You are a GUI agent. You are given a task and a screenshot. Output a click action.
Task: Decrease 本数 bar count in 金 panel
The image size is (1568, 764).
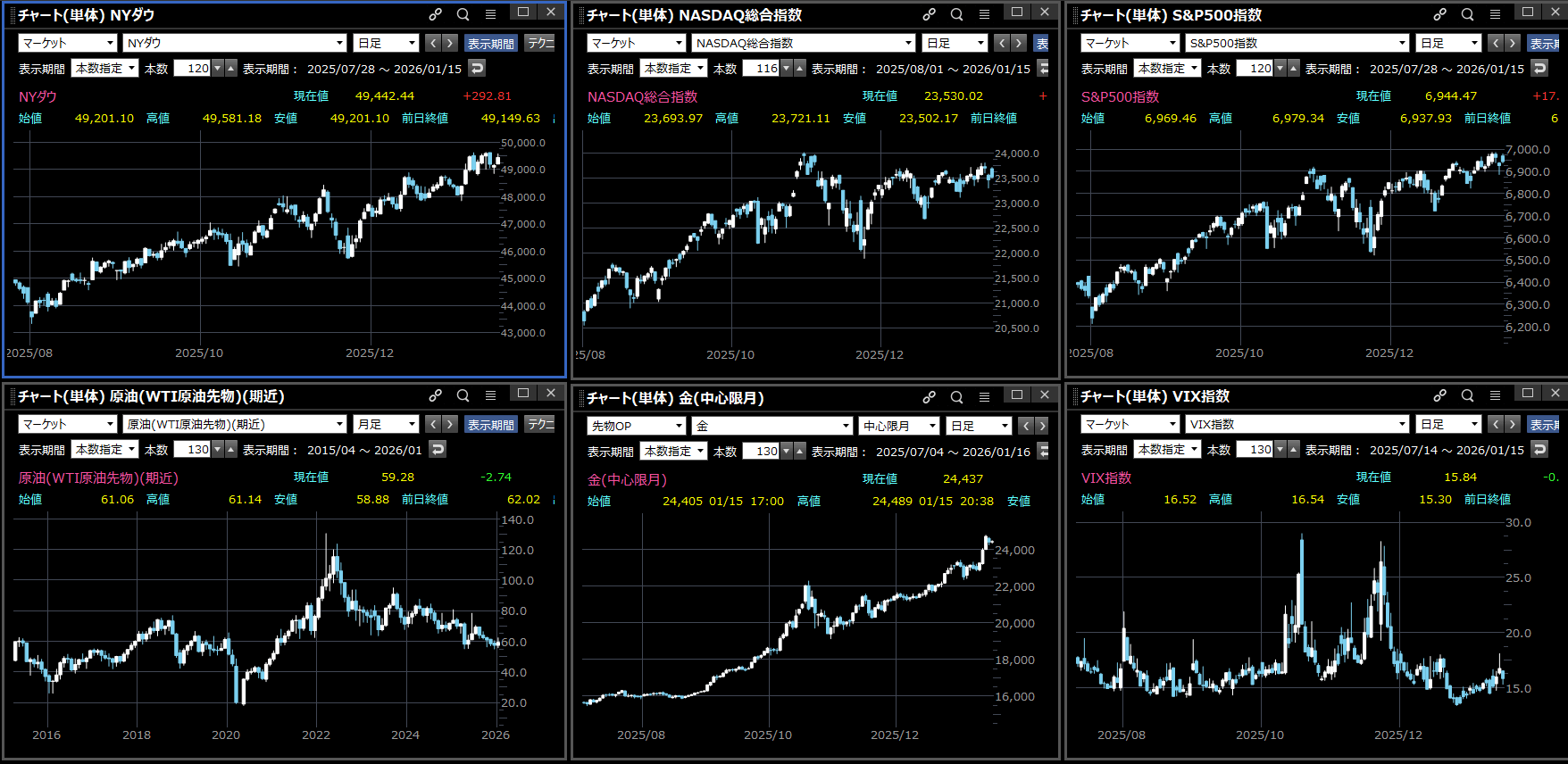tap(786, 451)
